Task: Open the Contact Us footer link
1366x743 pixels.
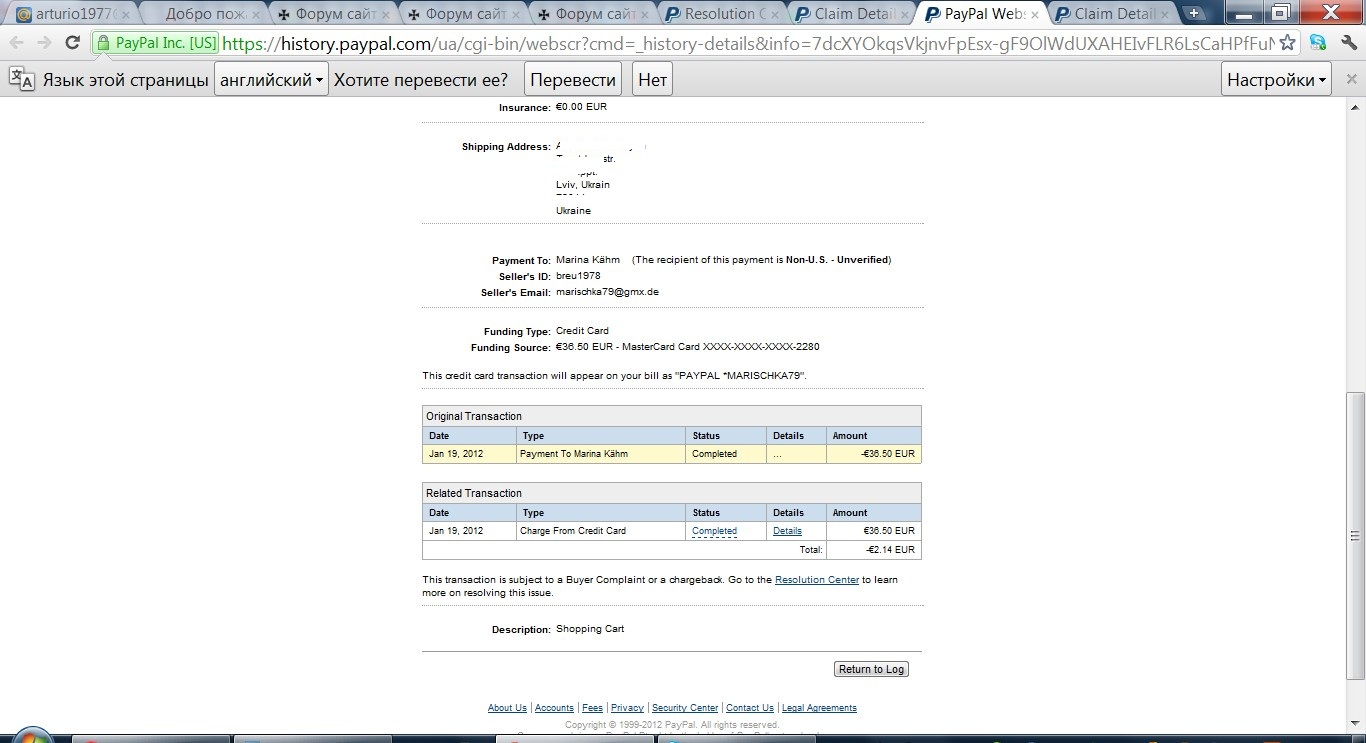Action: (x=750, y=708)
